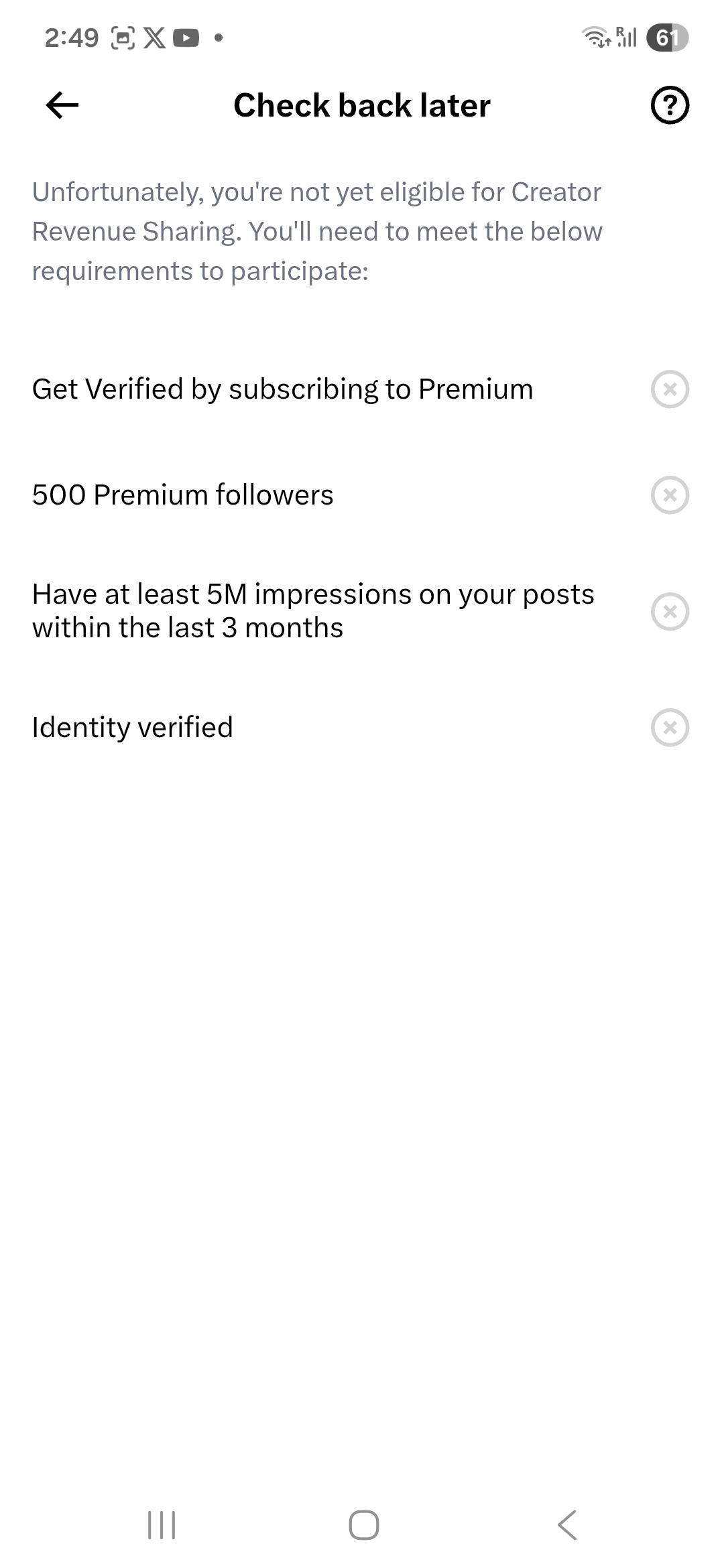Screen dimensions: 724x1568
Task: Open Android recent apps button
Action: [161, 1525]
